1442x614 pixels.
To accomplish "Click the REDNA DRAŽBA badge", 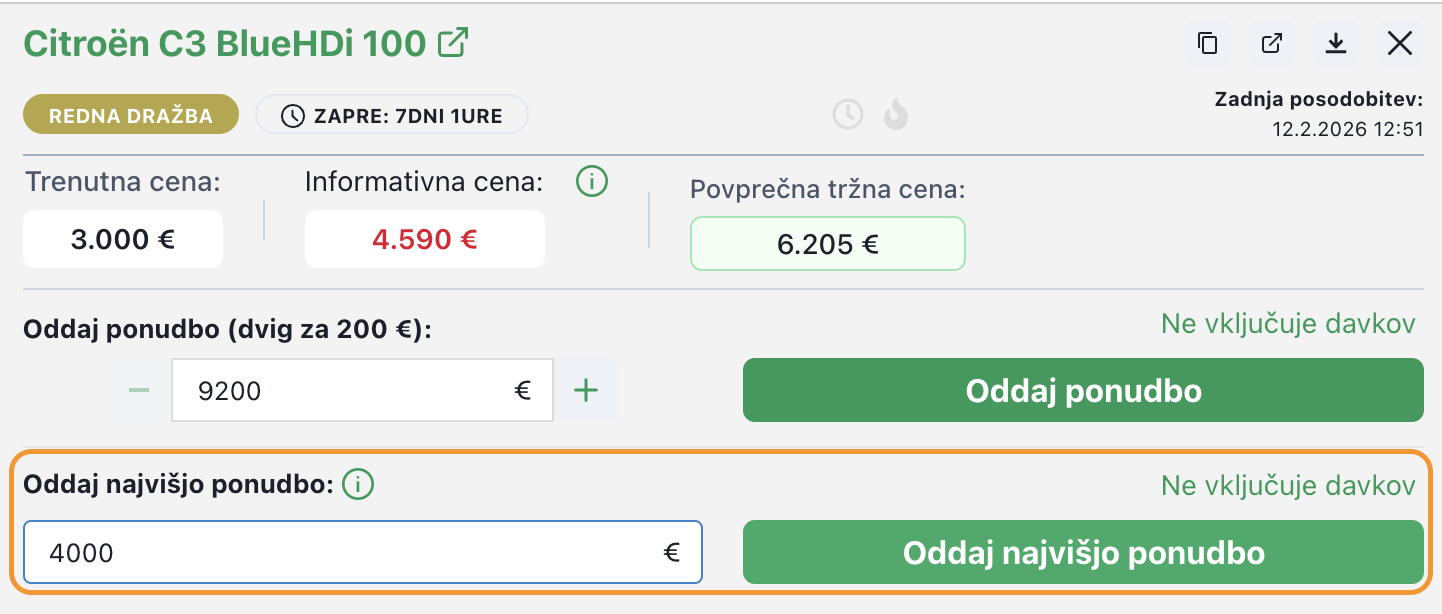I will pos(131,115).
